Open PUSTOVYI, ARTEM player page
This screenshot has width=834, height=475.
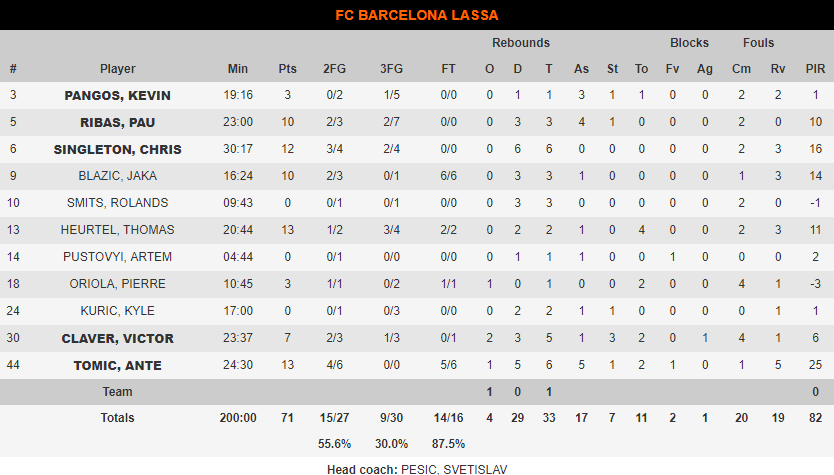point(118,257)
